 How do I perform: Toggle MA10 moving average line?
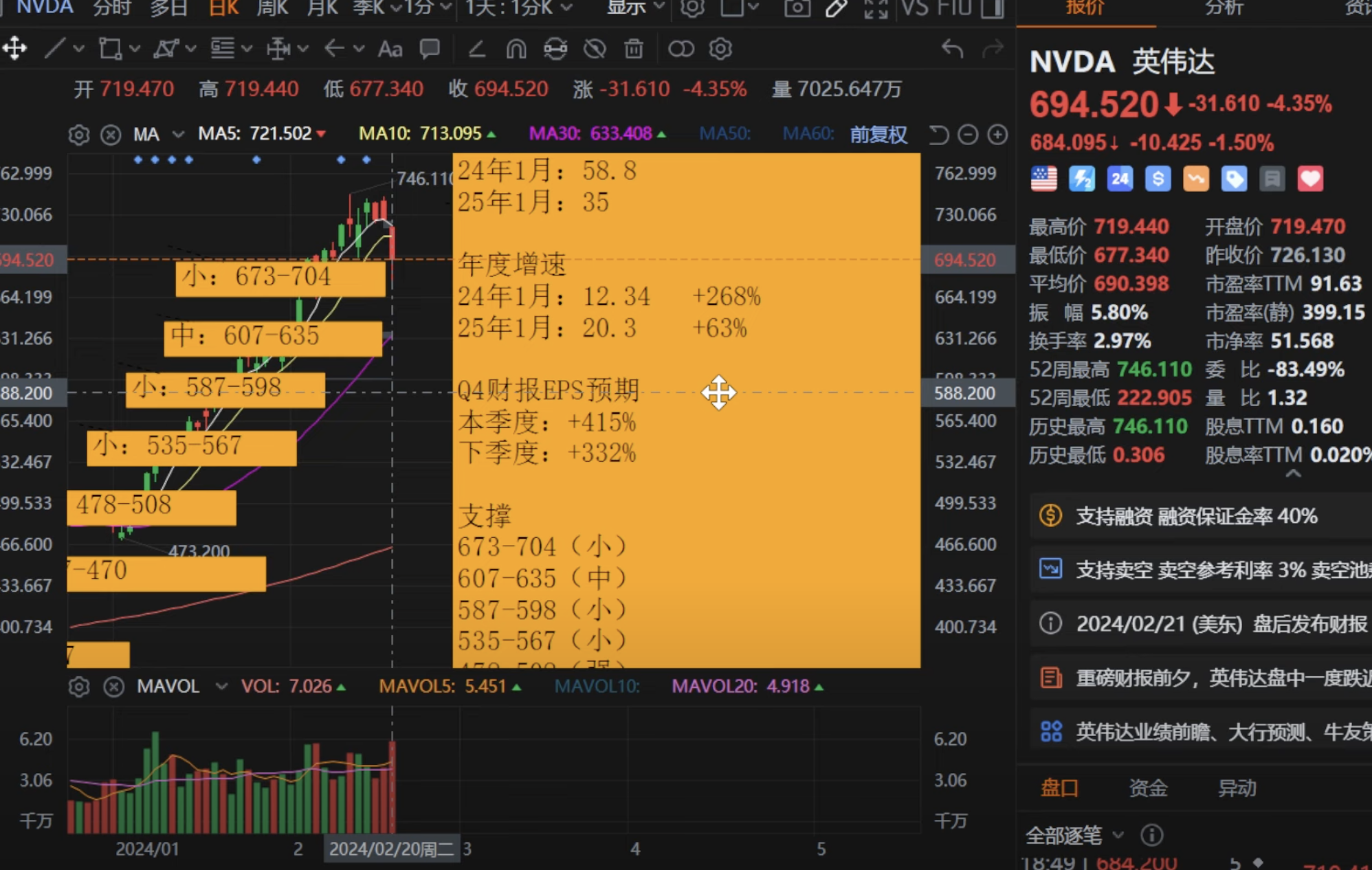(x=427, y=133)
